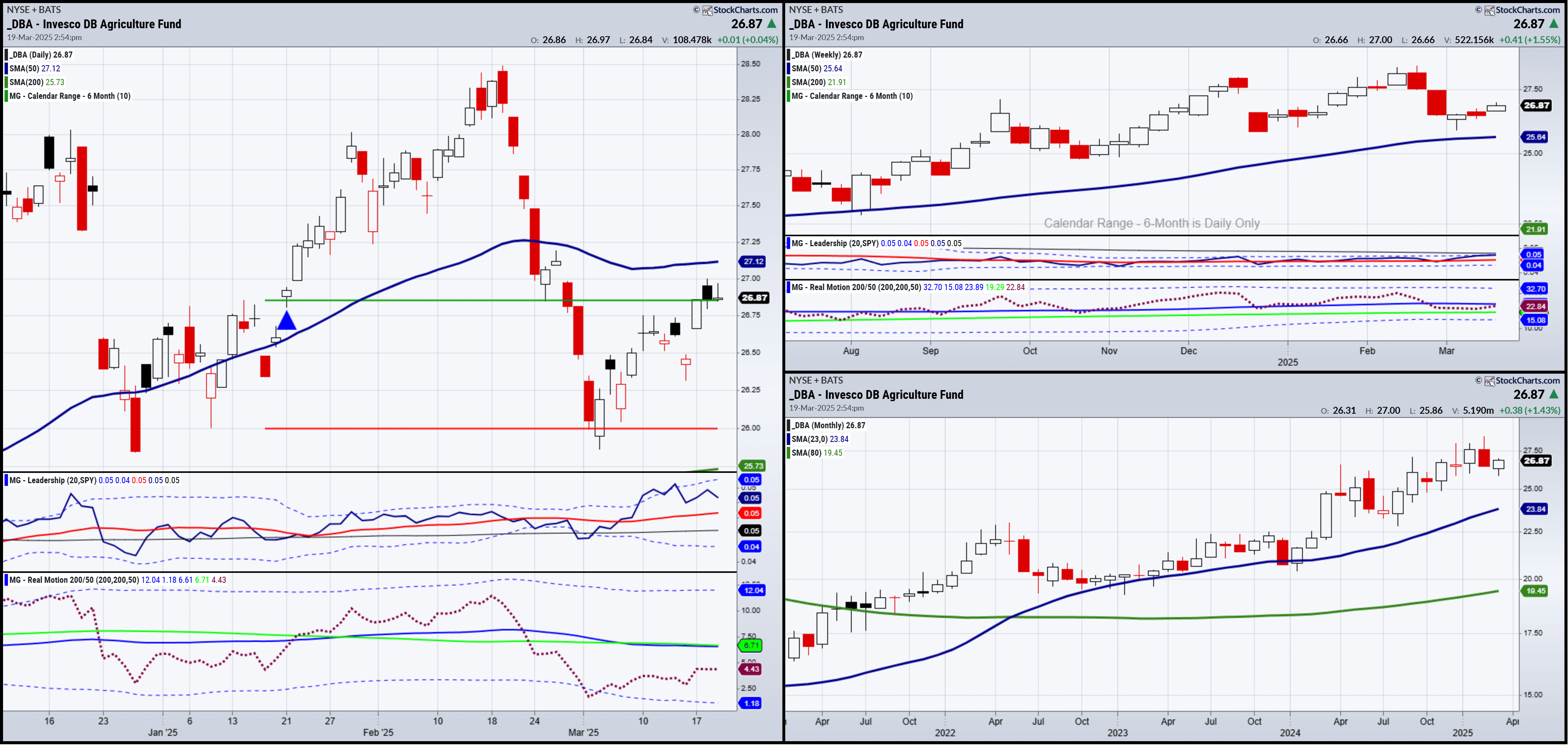This screenshot has height=745, width=1568.
Task: Click the 15.00 level on the monthly price axis
Action: tap(1533, 695)
